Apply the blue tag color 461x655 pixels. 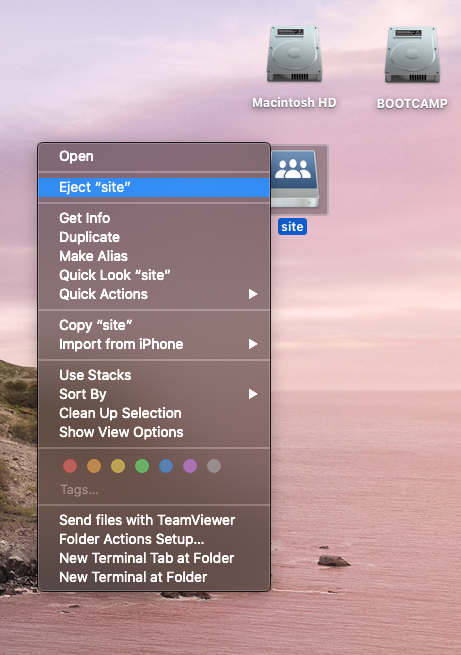(x=166, y=466)
